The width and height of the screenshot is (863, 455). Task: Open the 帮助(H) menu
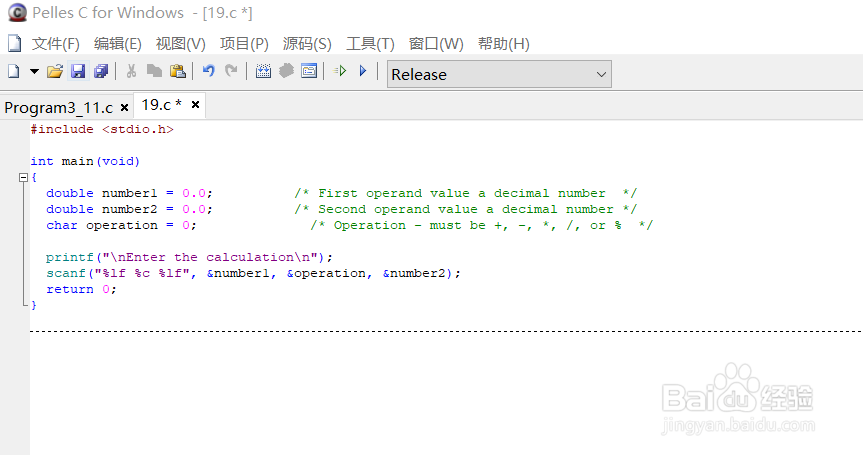(x=504, y=43)
